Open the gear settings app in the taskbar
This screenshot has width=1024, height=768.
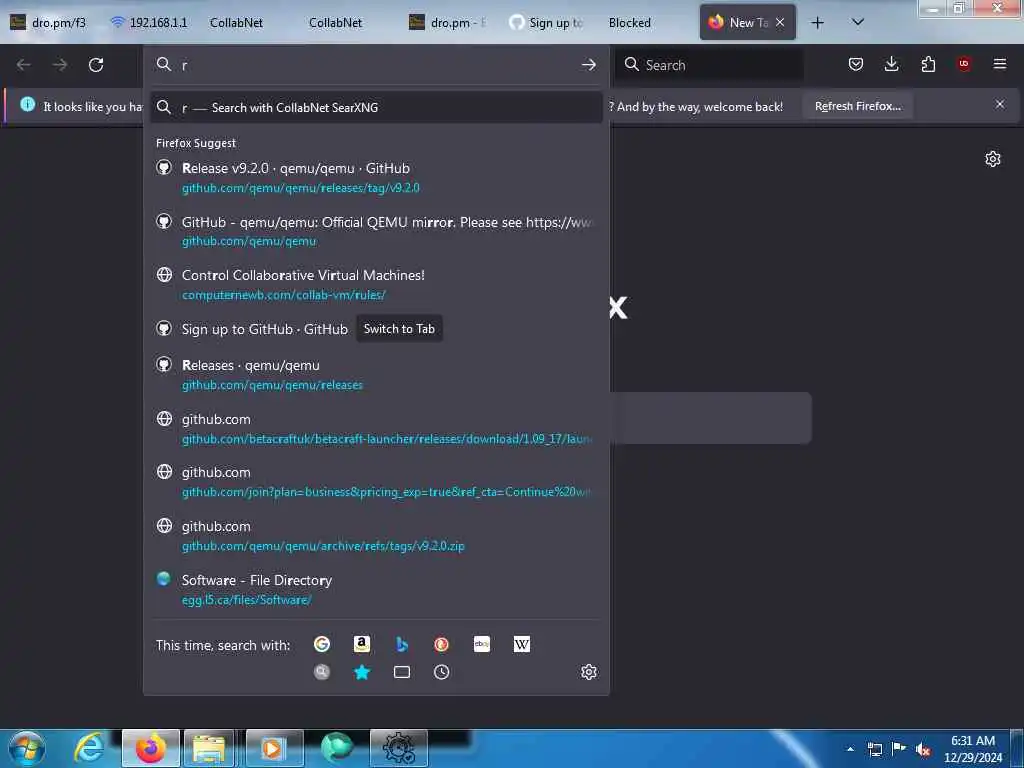click(x=398, y=748)
